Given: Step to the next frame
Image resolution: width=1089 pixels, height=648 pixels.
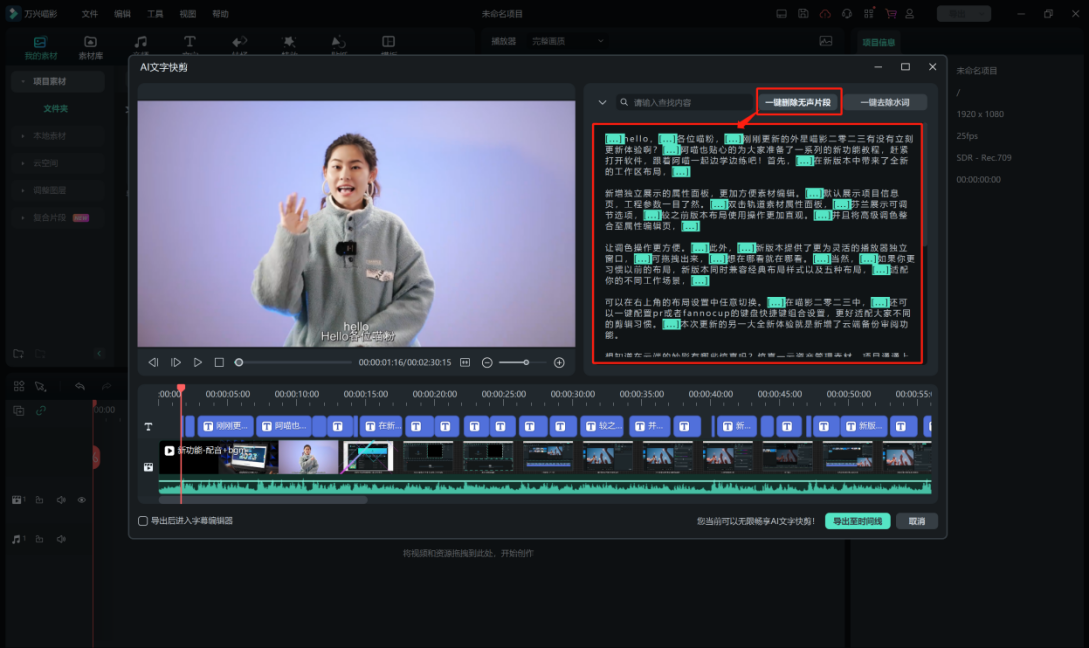Looking at the screenshot, I should (x=176, y=362).
